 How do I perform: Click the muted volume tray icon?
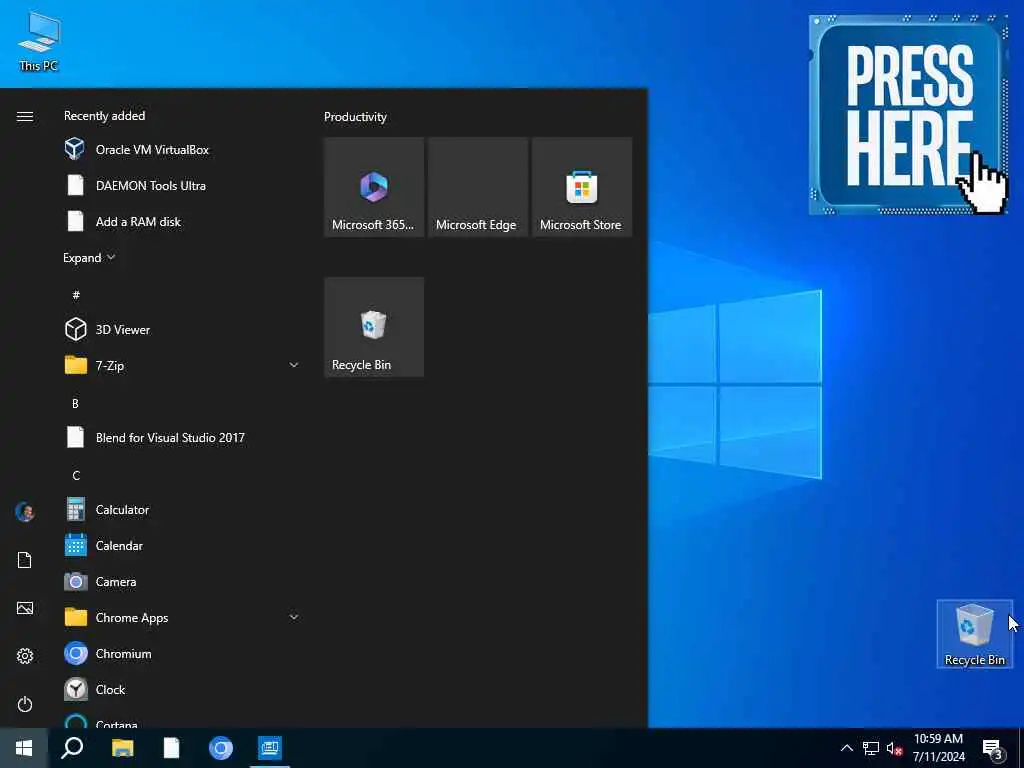tap(895, 748)
